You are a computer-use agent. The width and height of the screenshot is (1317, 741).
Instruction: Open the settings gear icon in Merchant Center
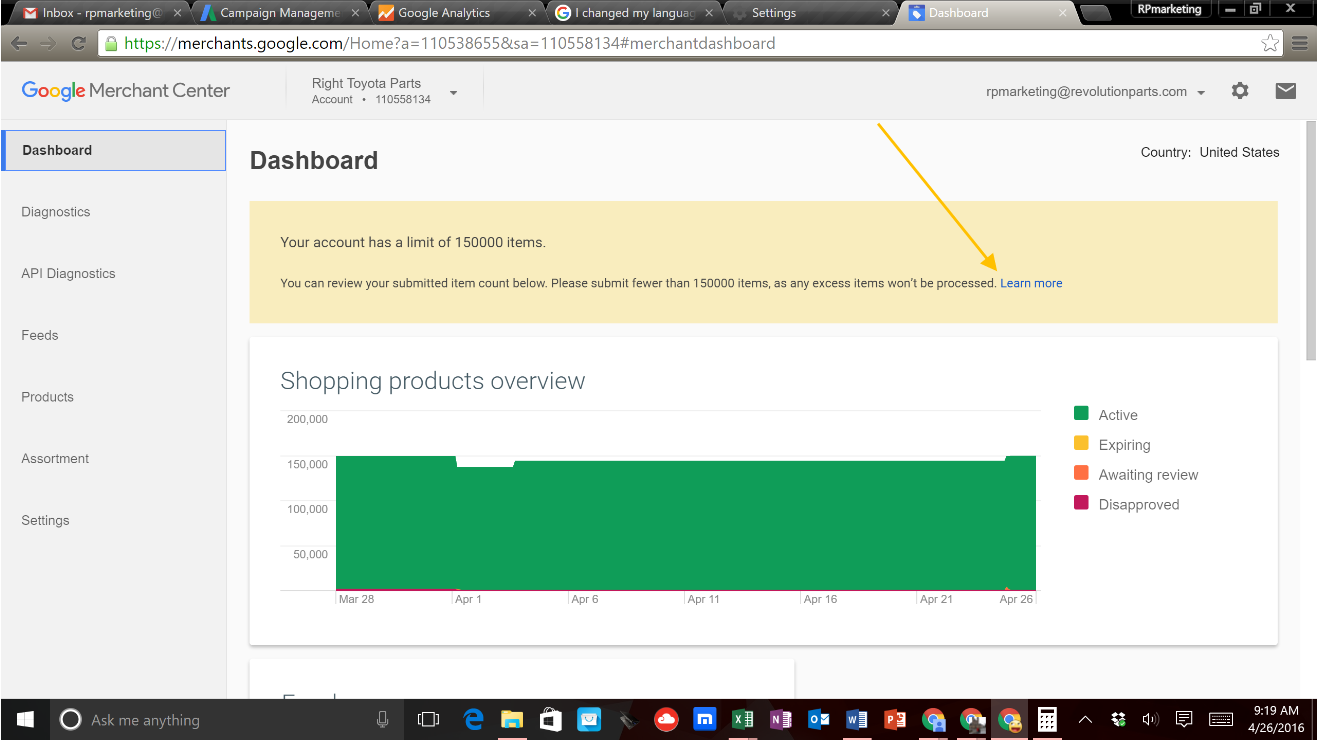point(1240,91)
